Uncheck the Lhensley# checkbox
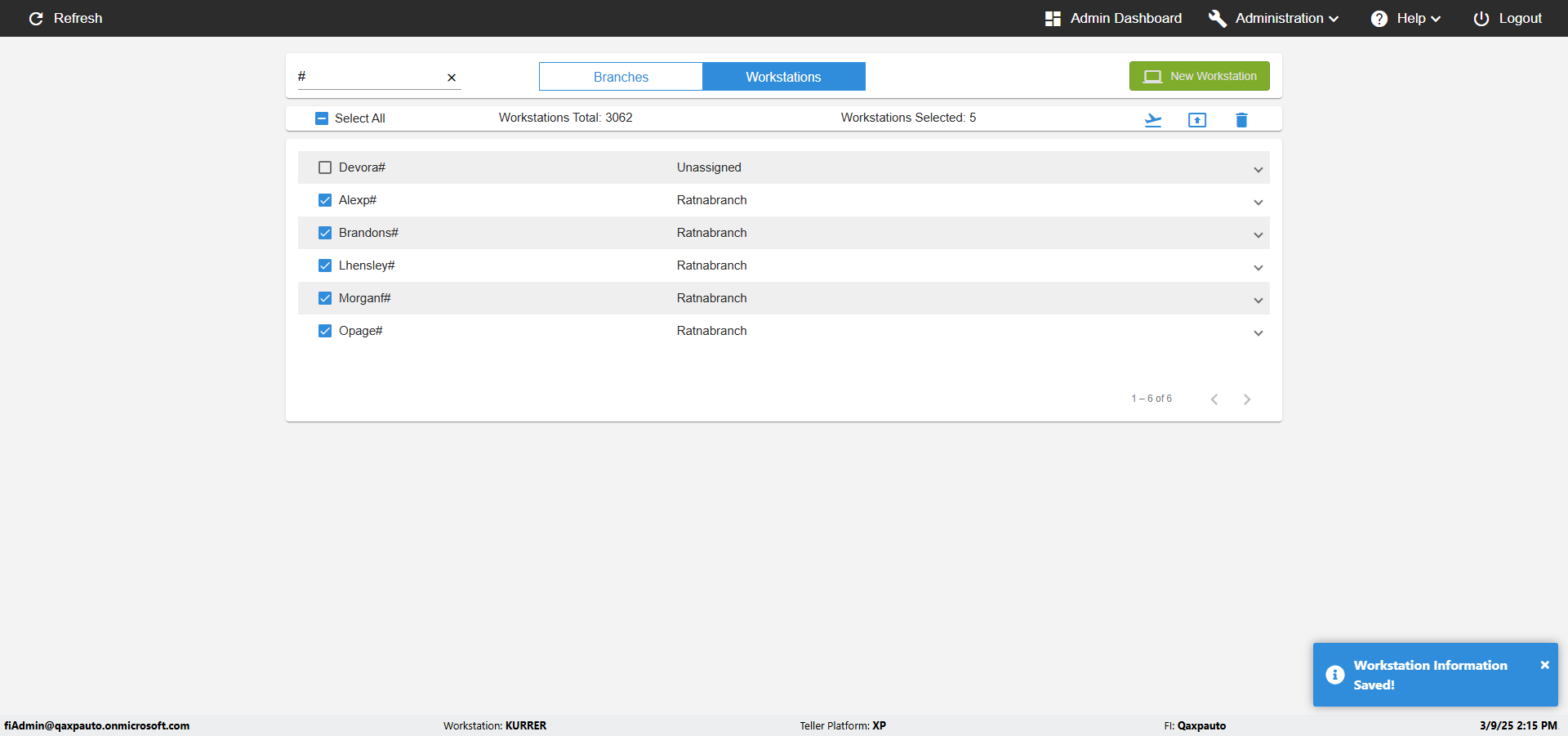This screenshot has width=1568, height=736. point(325,265)
